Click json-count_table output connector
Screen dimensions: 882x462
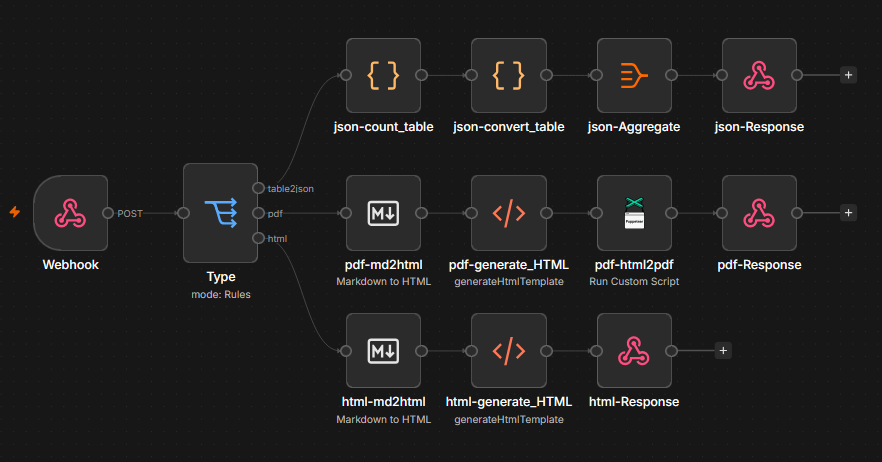(x=421, y=75)
